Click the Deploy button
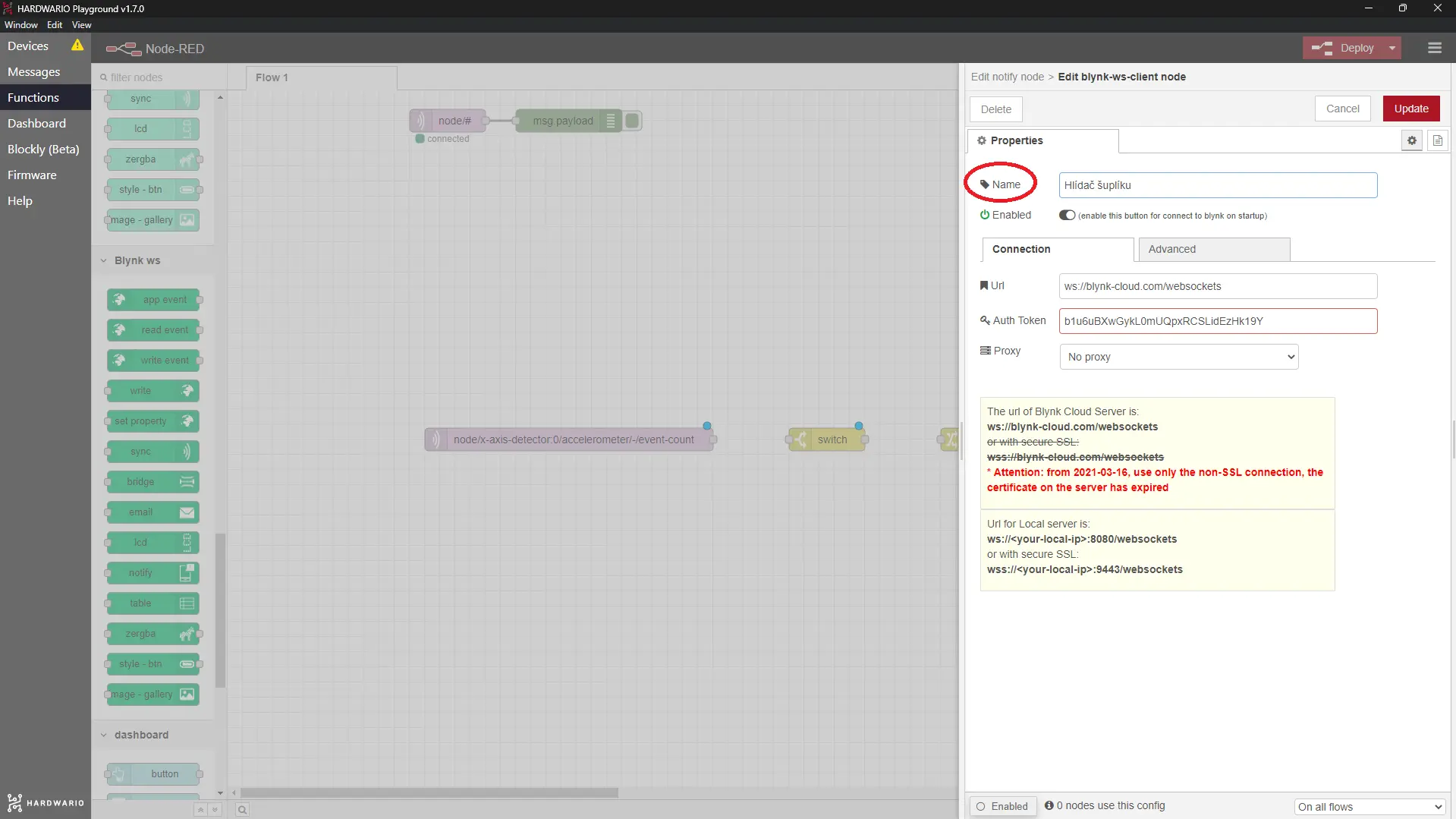This screenshot has width=1456, height=819. click(1344, 48)
